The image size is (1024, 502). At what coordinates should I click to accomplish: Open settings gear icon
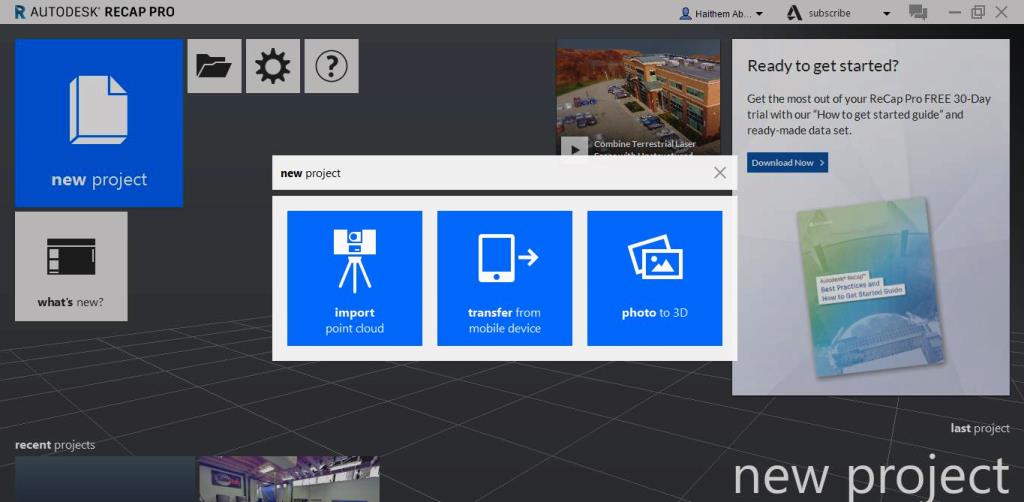click(x=273, y=66)
